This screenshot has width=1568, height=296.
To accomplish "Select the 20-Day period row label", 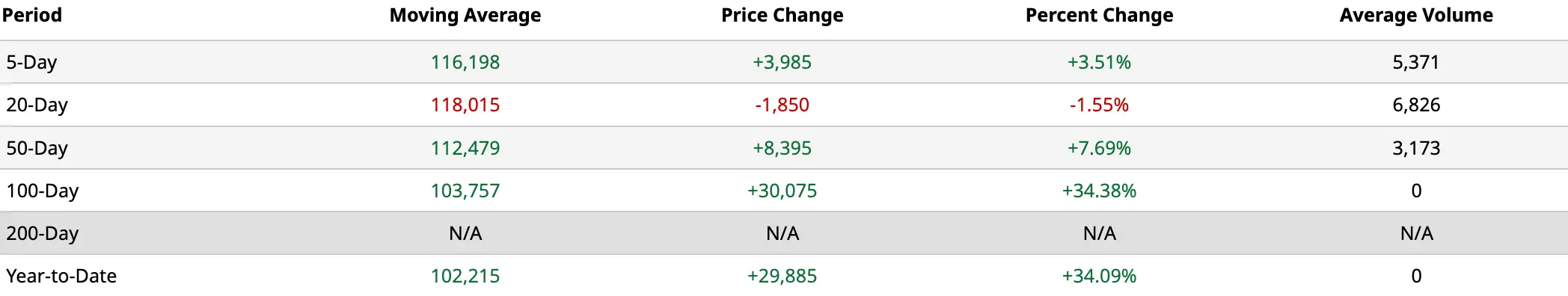I will 37,105.
